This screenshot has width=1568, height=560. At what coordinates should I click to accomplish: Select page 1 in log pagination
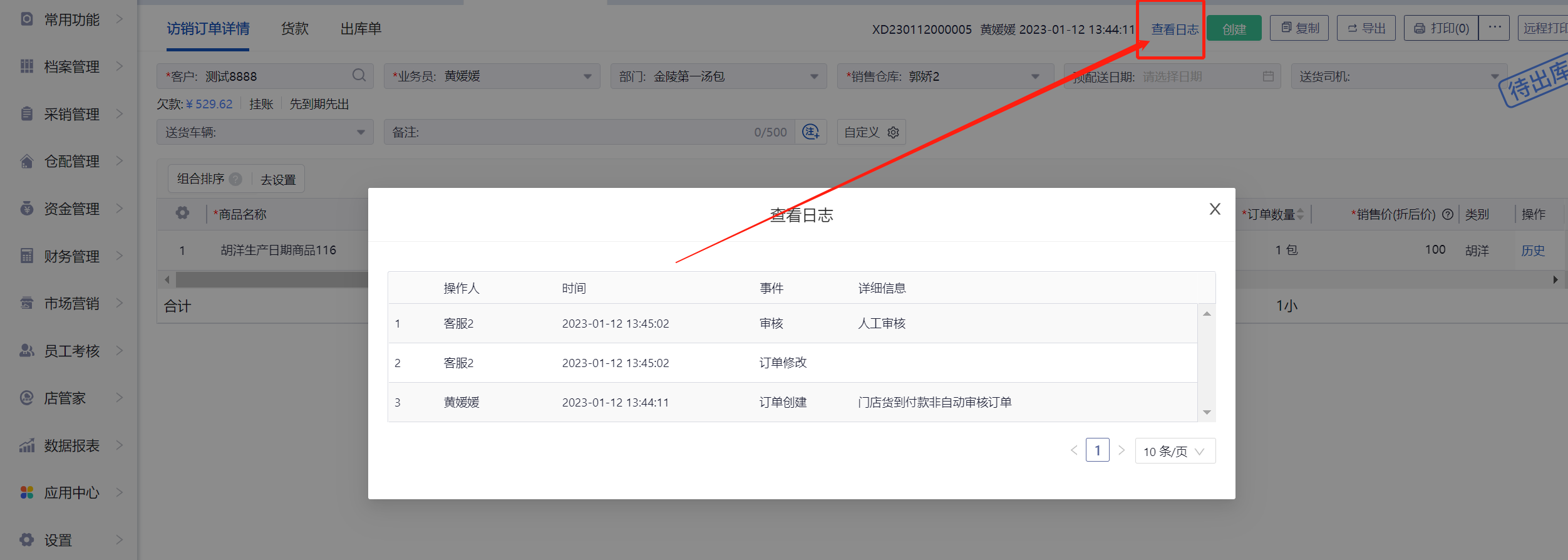[x=1098, y=450]
